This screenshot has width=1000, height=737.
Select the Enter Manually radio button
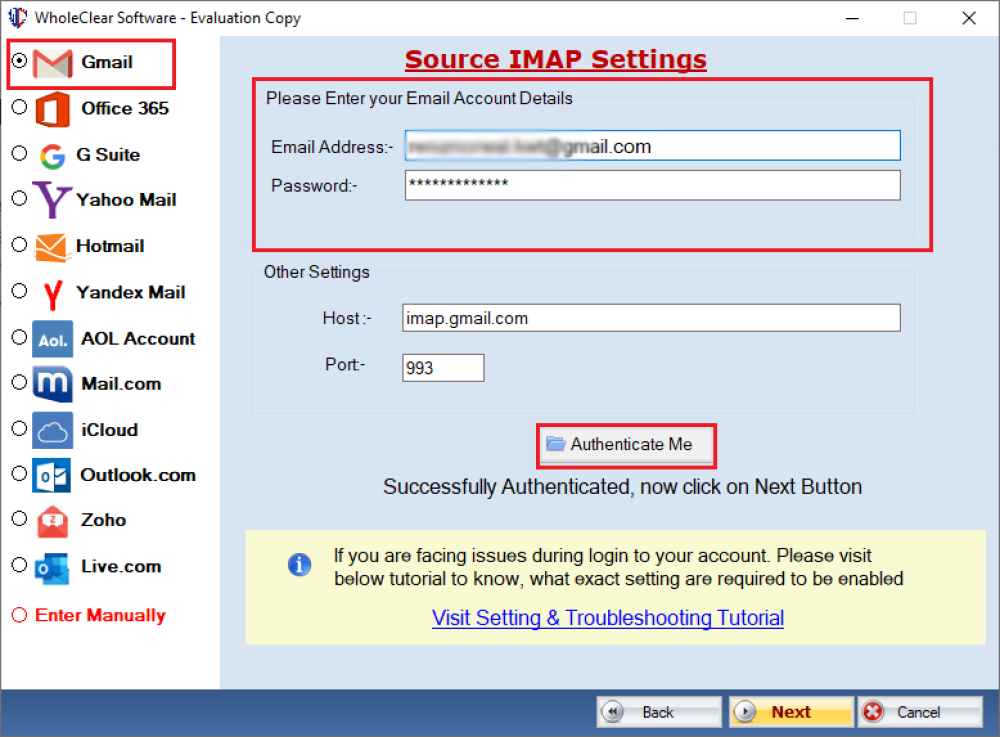click(x=19, y=615)
